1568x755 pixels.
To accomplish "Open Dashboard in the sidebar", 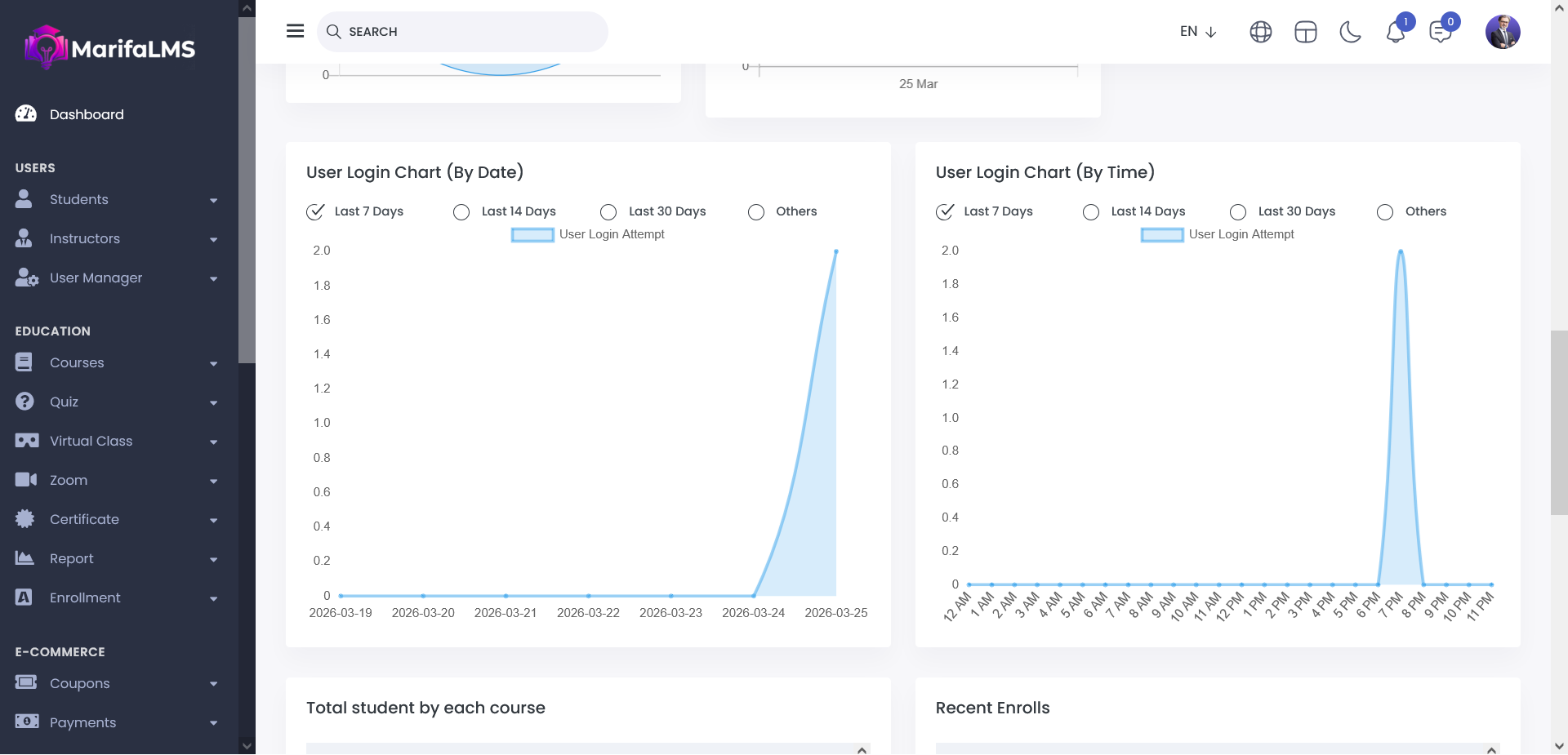I will [86, 114].
